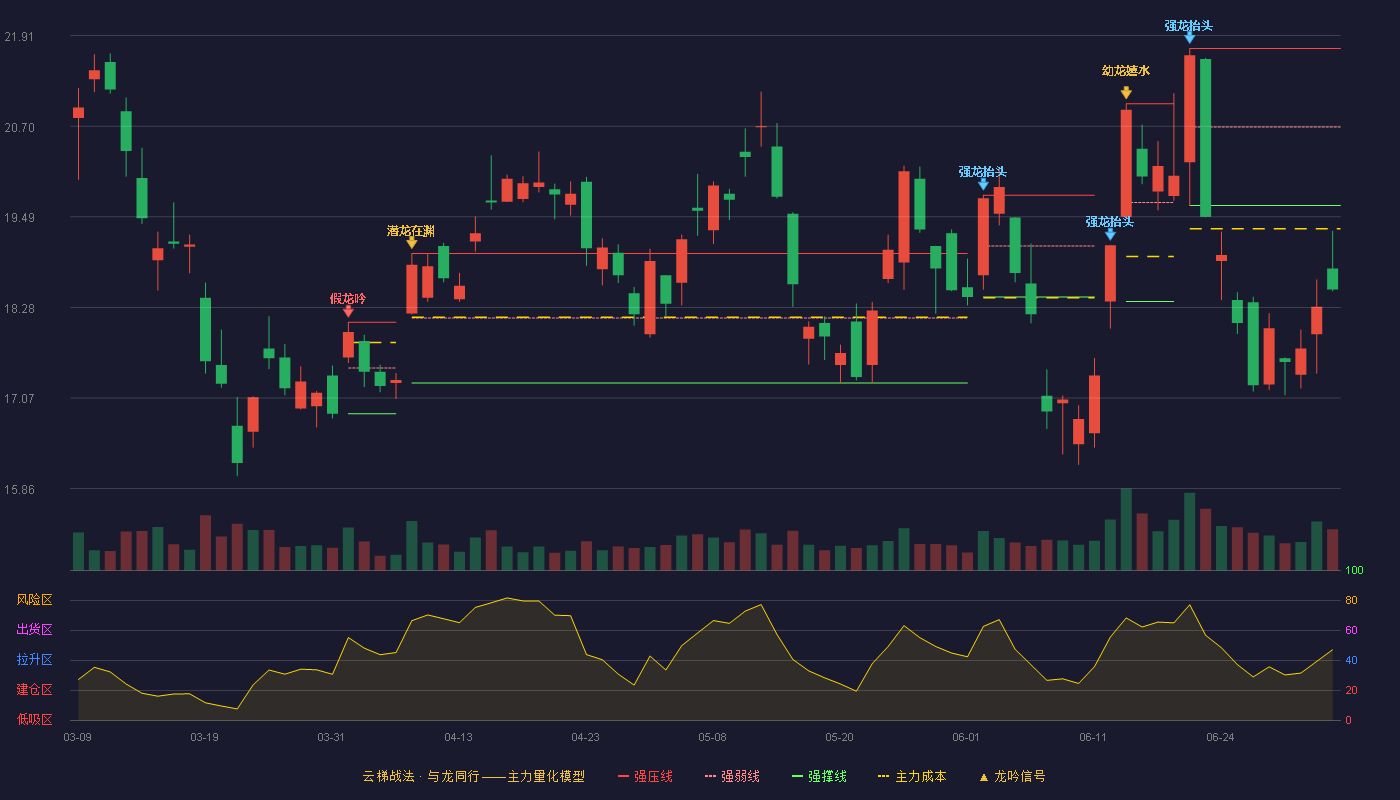
Task: Click the blue 40 indicator scale value
Action: (1351, 661)
